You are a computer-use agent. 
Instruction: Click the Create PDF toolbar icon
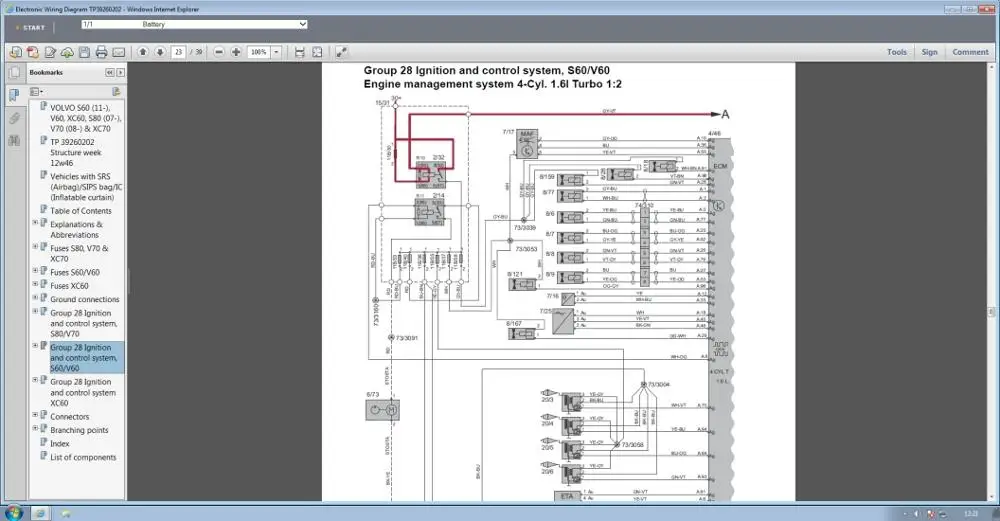coord(15,52)
